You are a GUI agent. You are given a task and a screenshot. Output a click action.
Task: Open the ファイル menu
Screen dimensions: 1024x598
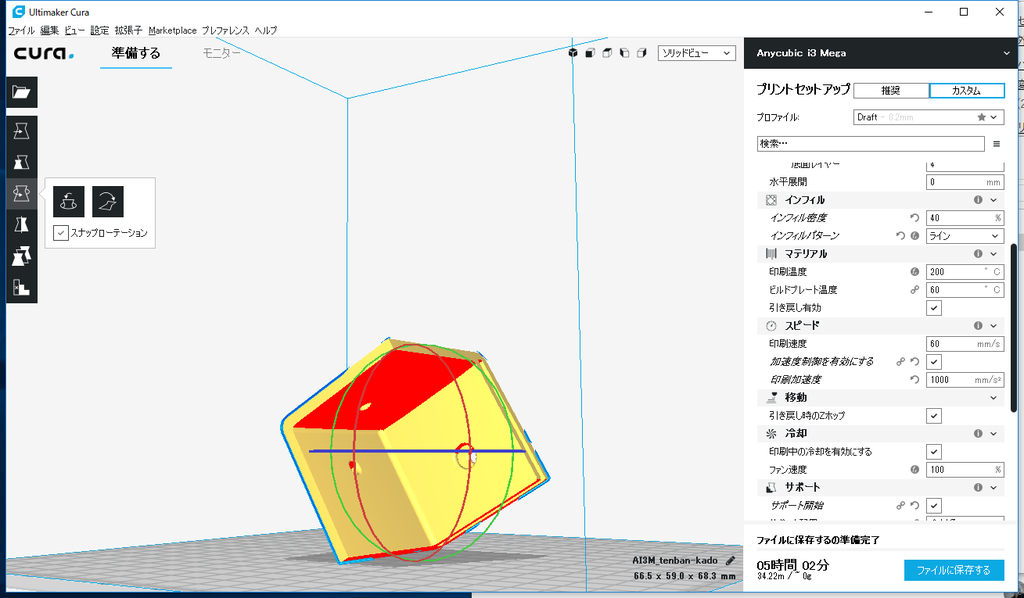21,30
